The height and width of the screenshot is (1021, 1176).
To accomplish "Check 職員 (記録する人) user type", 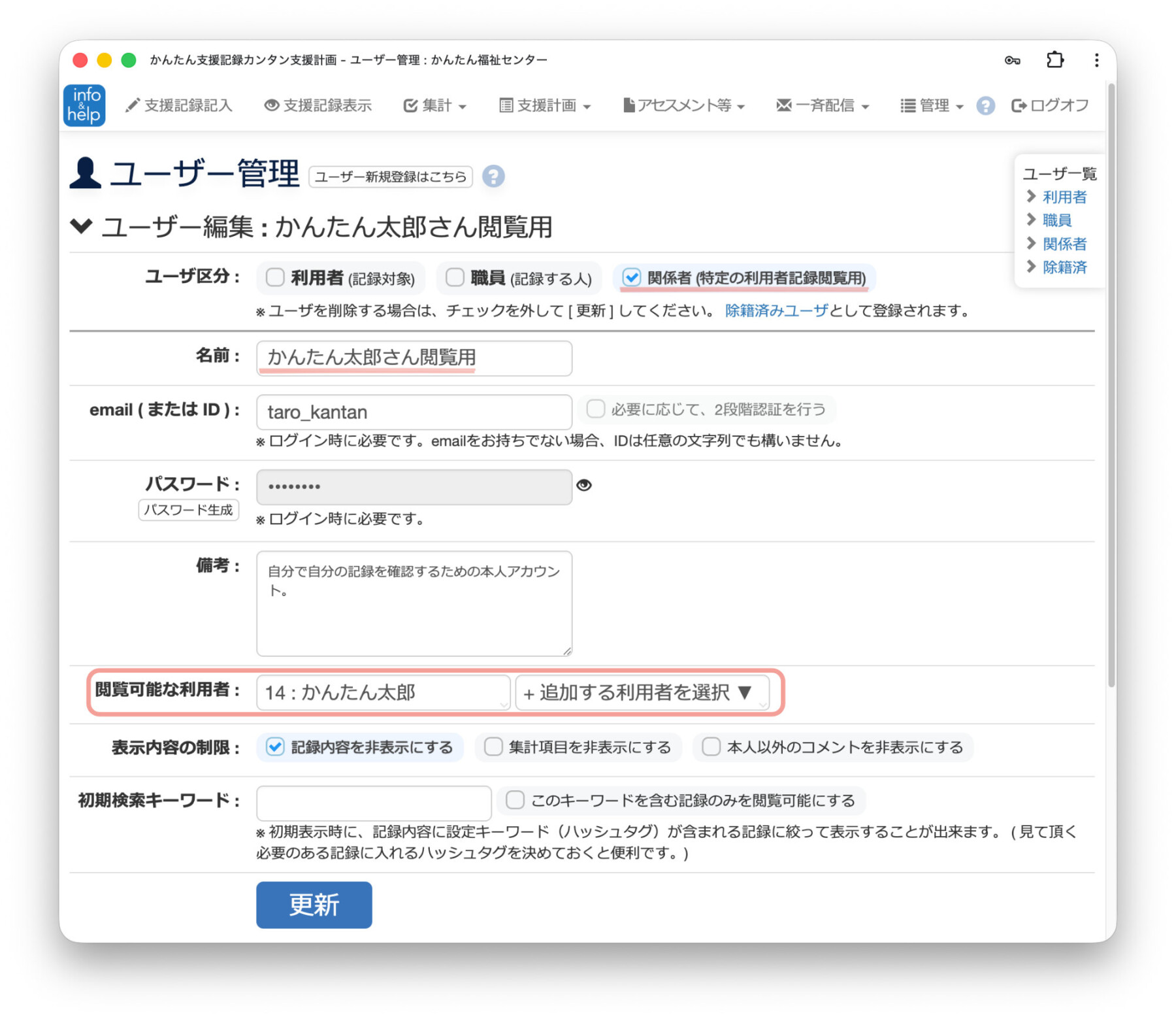I will (x=455, y=277).
